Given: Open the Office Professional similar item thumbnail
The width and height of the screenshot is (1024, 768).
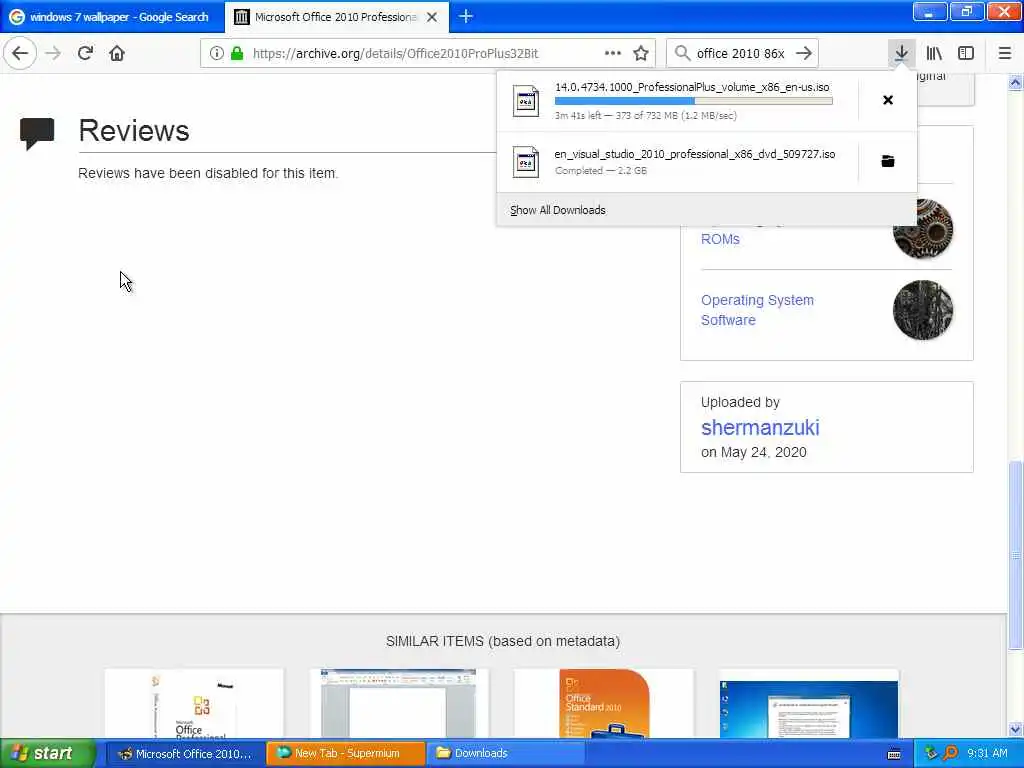Looking at the screenshot, I should coord(194,703).
